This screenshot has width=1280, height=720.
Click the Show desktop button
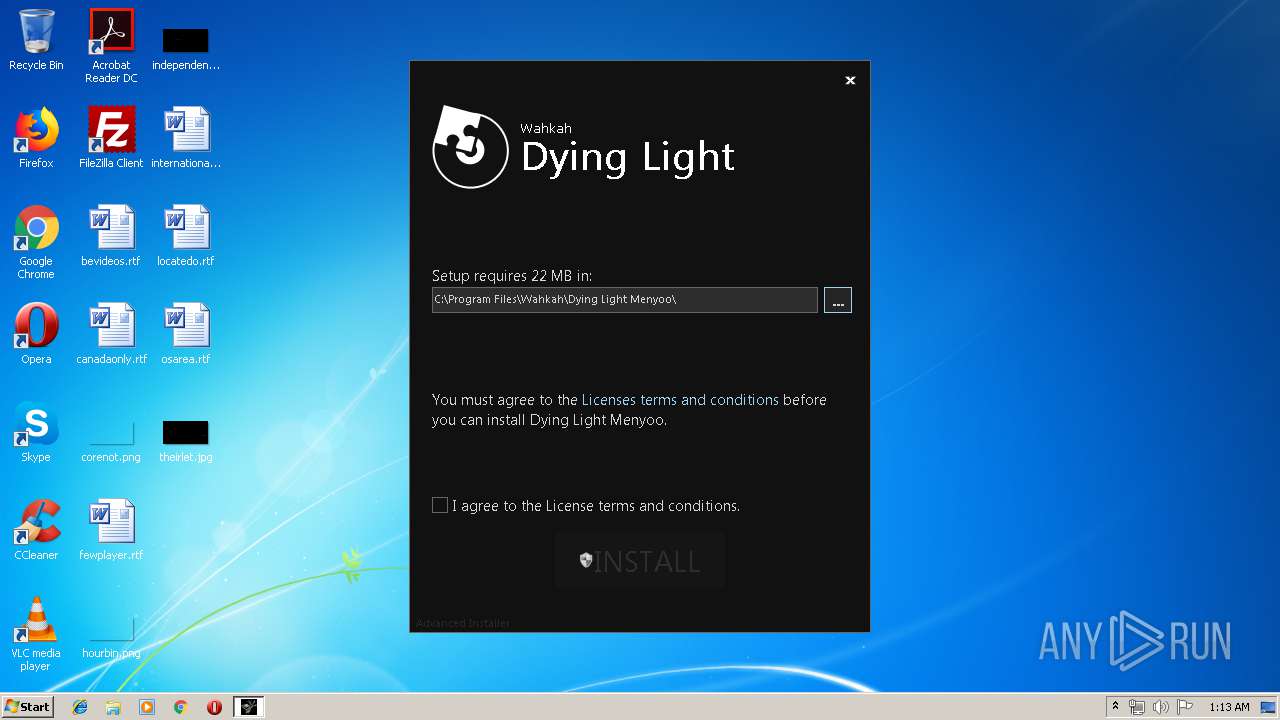point(1270,707)
